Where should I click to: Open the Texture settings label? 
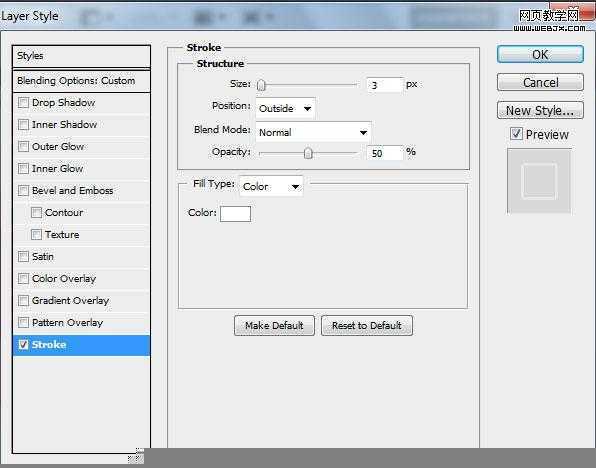click(62, 235)
